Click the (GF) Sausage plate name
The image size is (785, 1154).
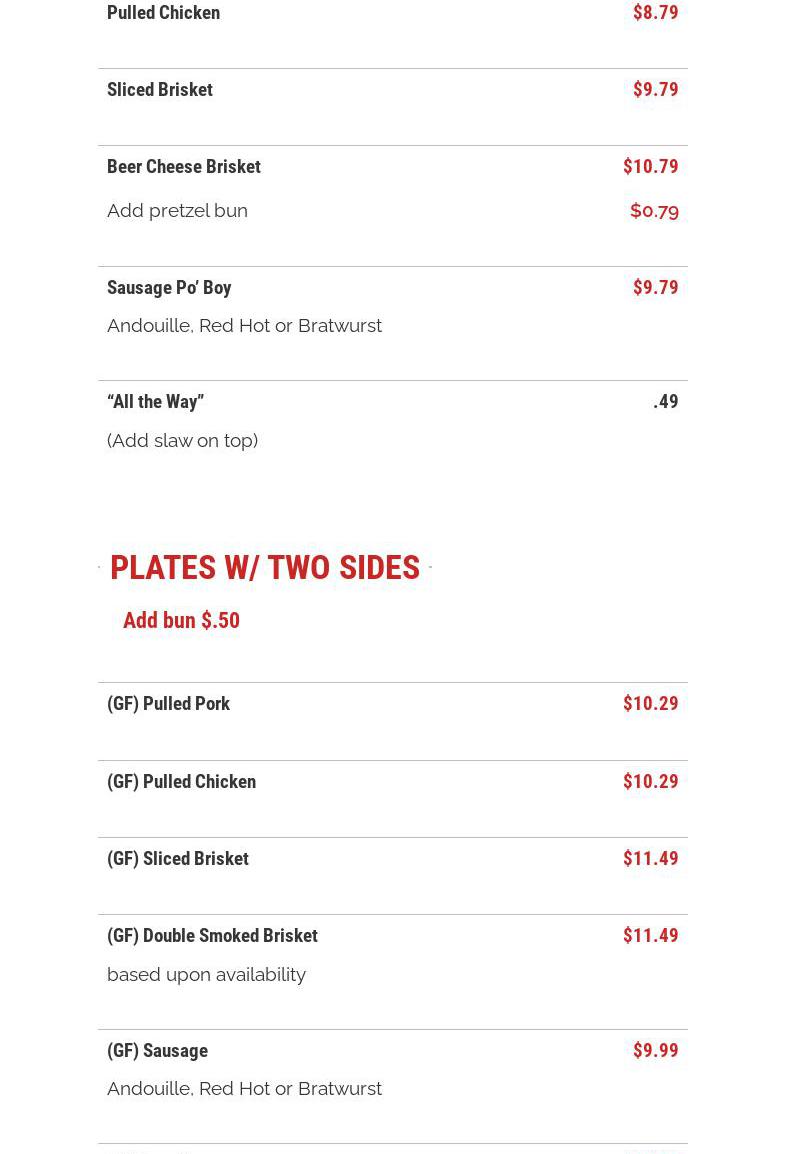157,1051
